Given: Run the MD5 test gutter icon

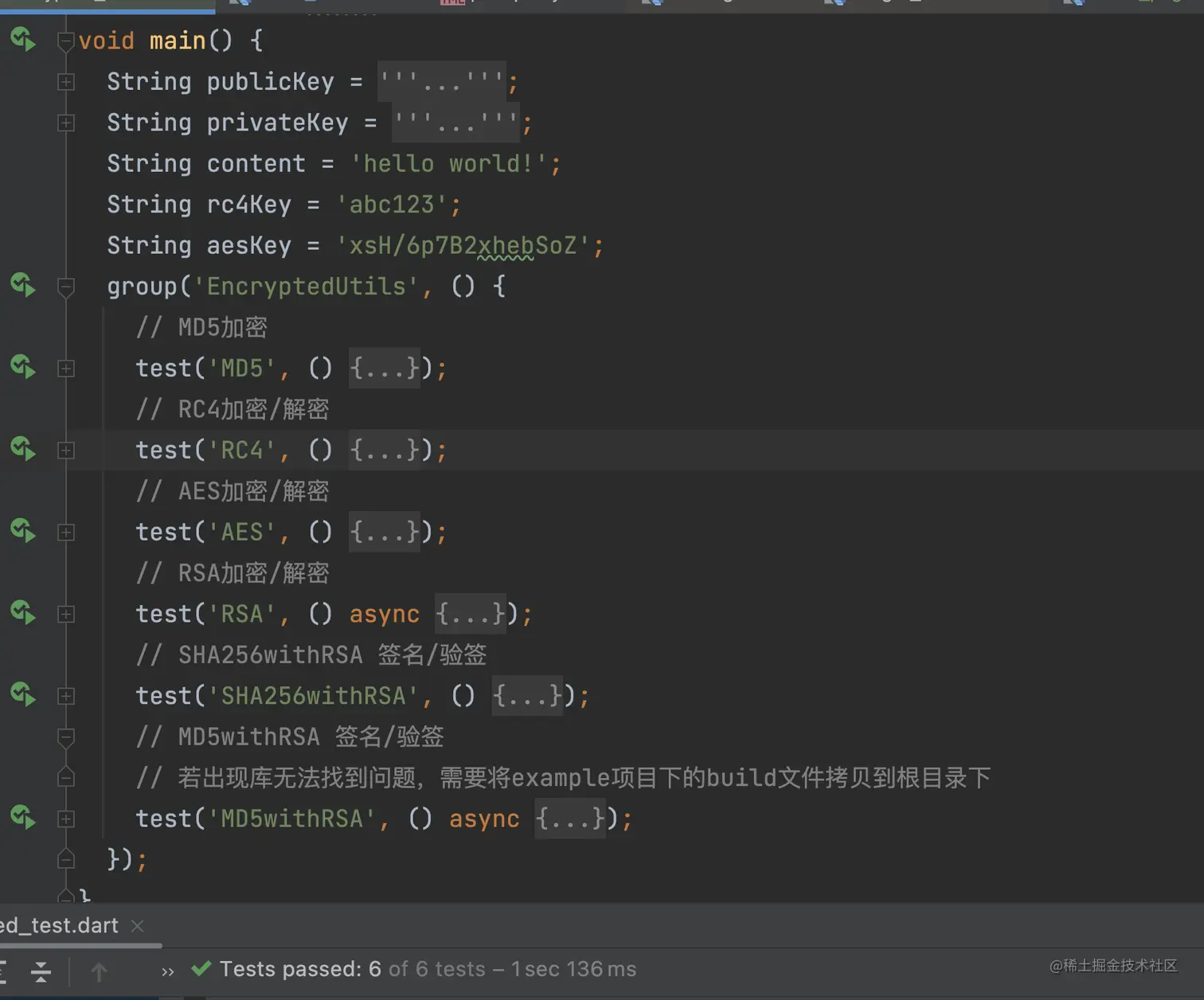Looking at the screenshot, I should pos(23,367).
